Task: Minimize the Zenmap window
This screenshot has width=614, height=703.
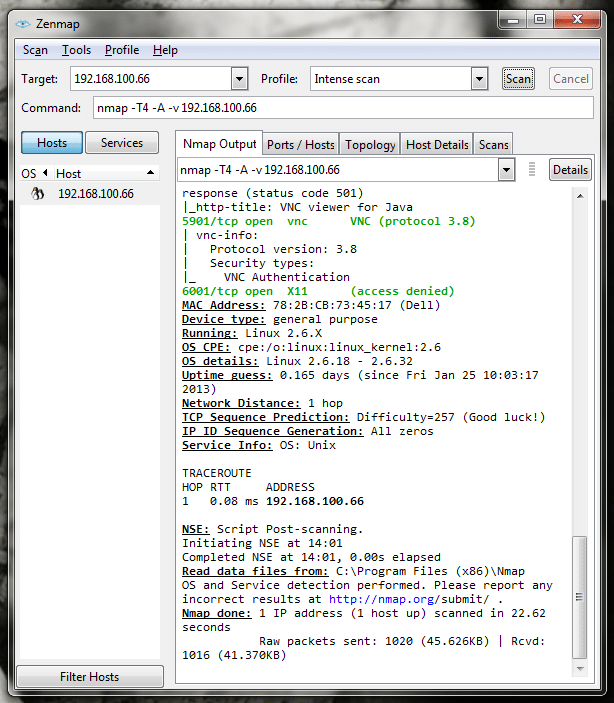Action: click(513, 19)
